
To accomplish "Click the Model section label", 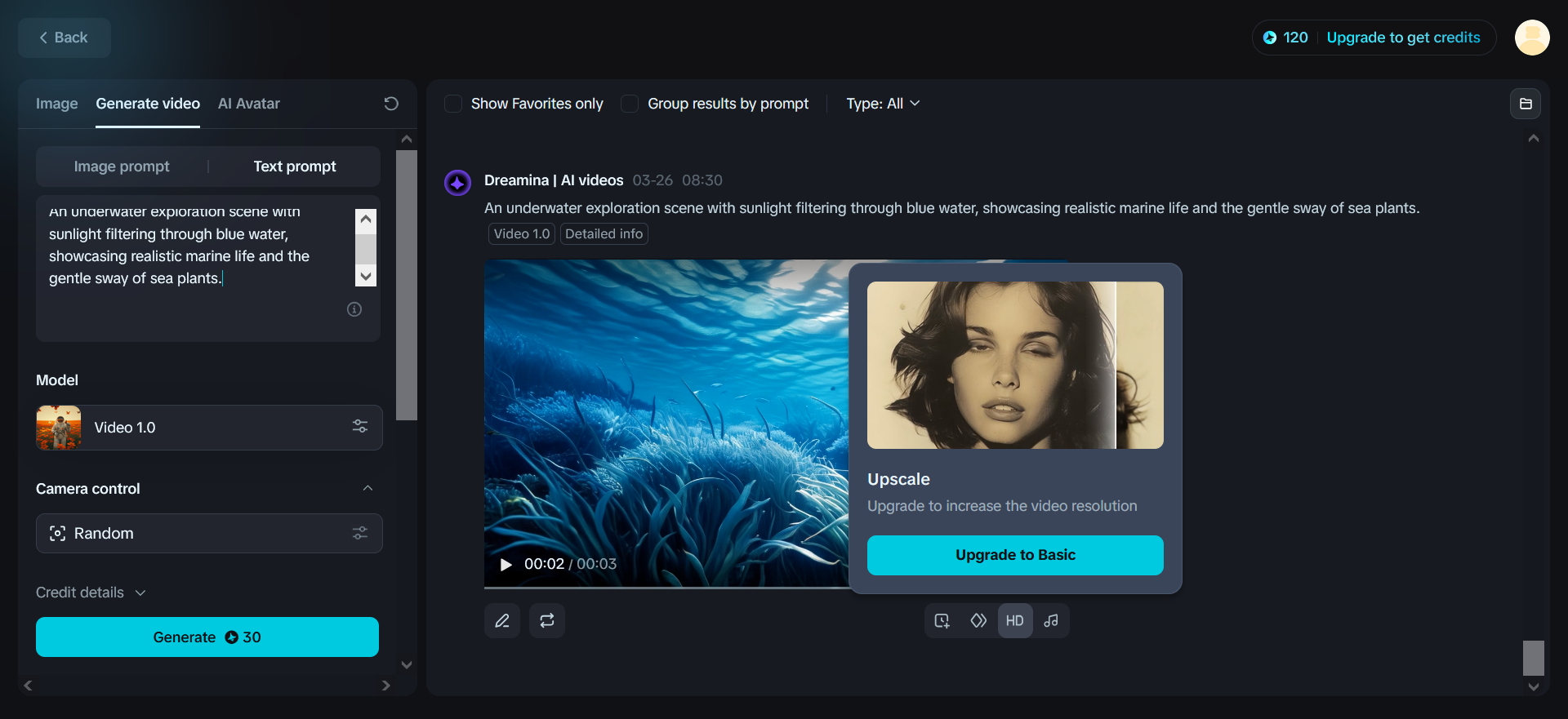I will (57, 380).
